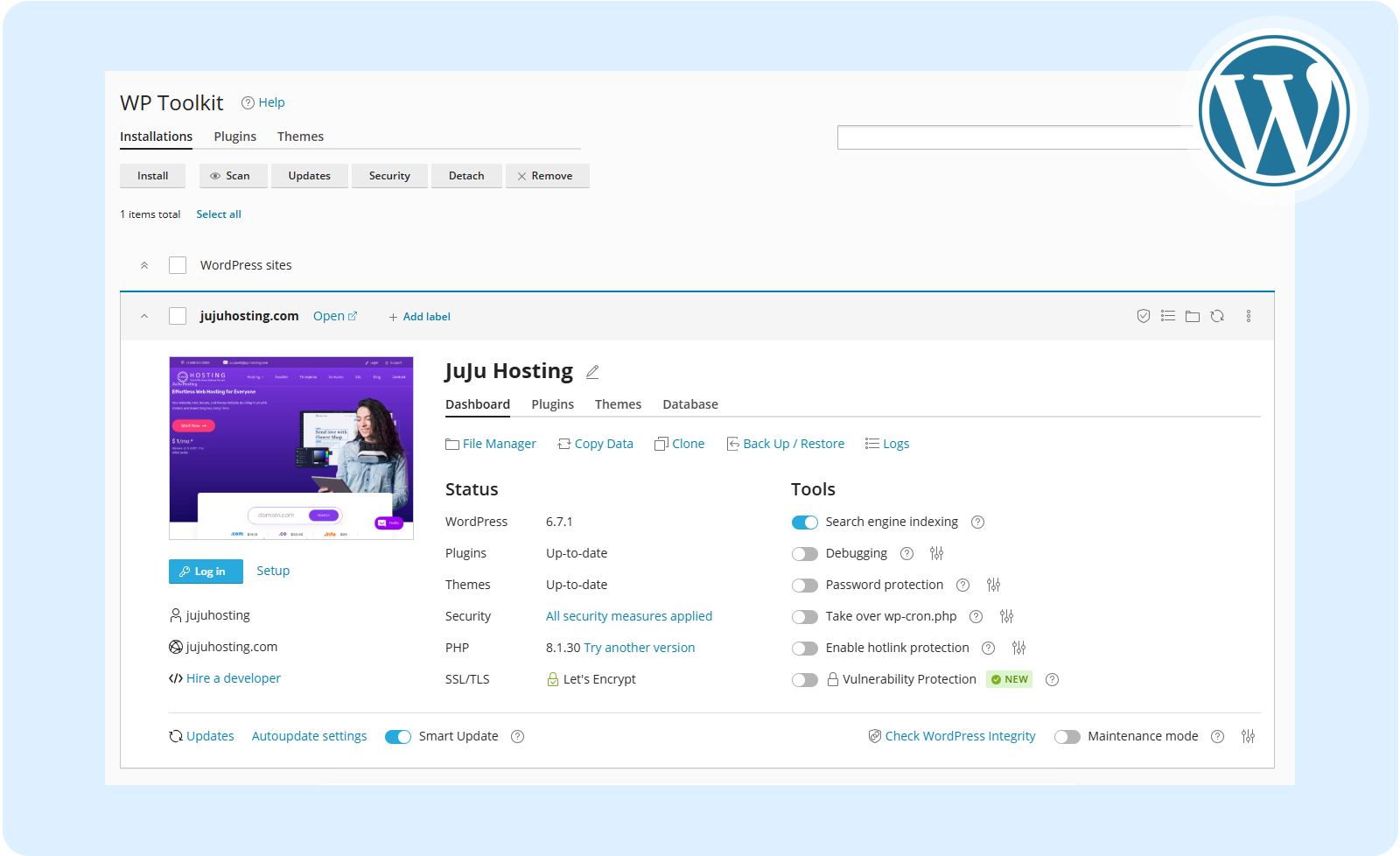
Task: Enable Vulnerability Protection
Action: coord(804,679)
